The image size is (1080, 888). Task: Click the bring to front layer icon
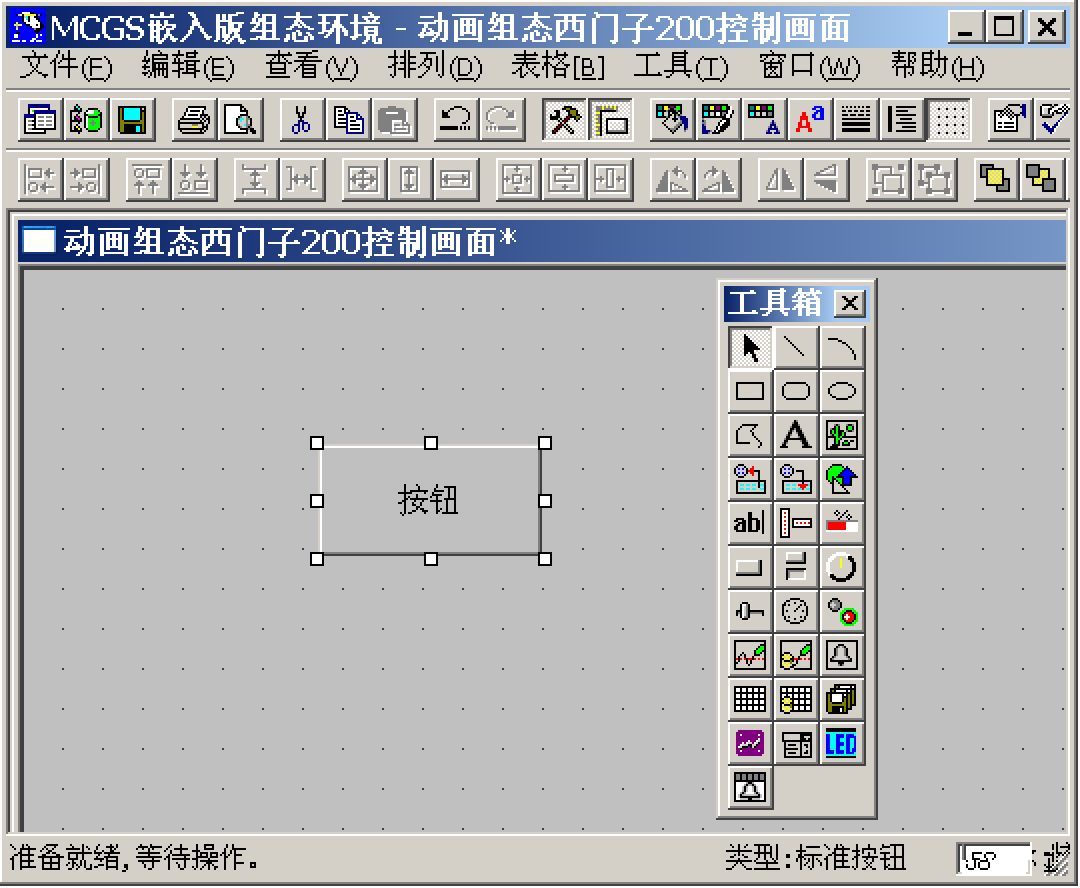[995, 179]
